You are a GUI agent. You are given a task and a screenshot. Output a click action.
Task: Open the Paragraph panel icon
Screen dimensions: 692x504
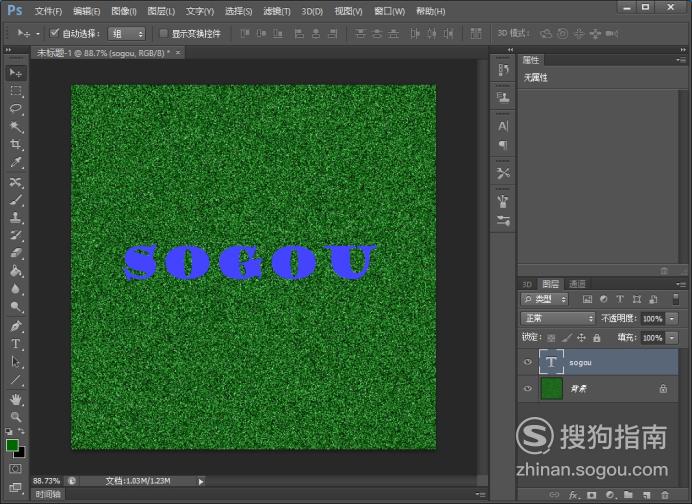pyautogui.click(x=503, y=145)
